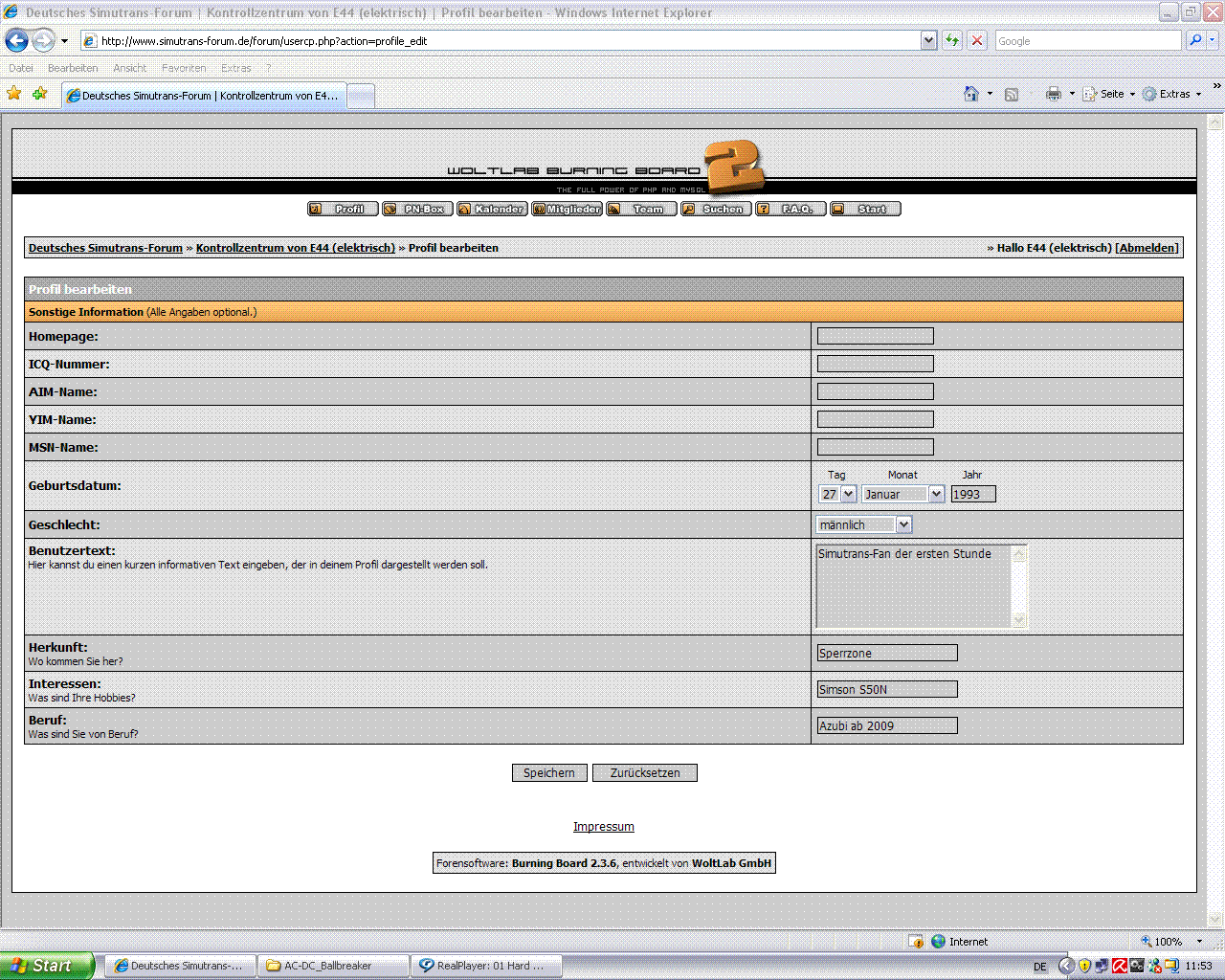
Task: Open the Home page icon
Action: pos(970,94)
